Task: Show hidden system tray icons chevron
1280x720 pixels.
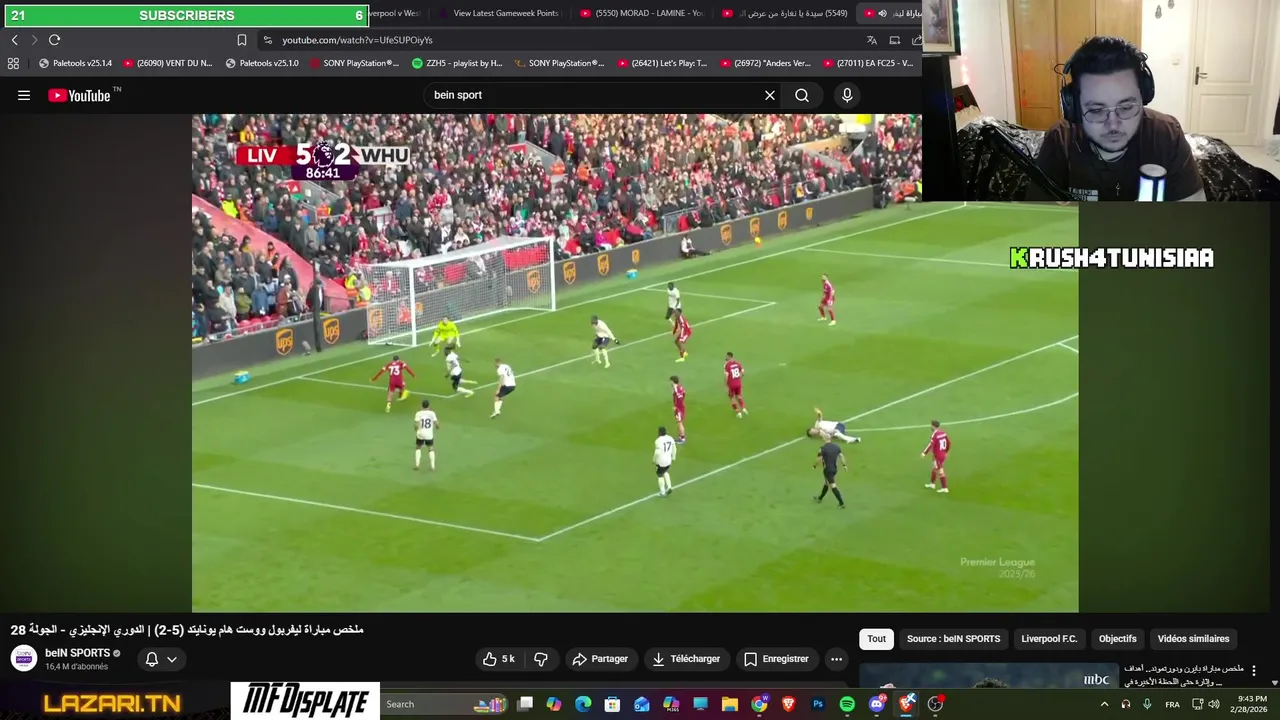Action: (1104, 704)
